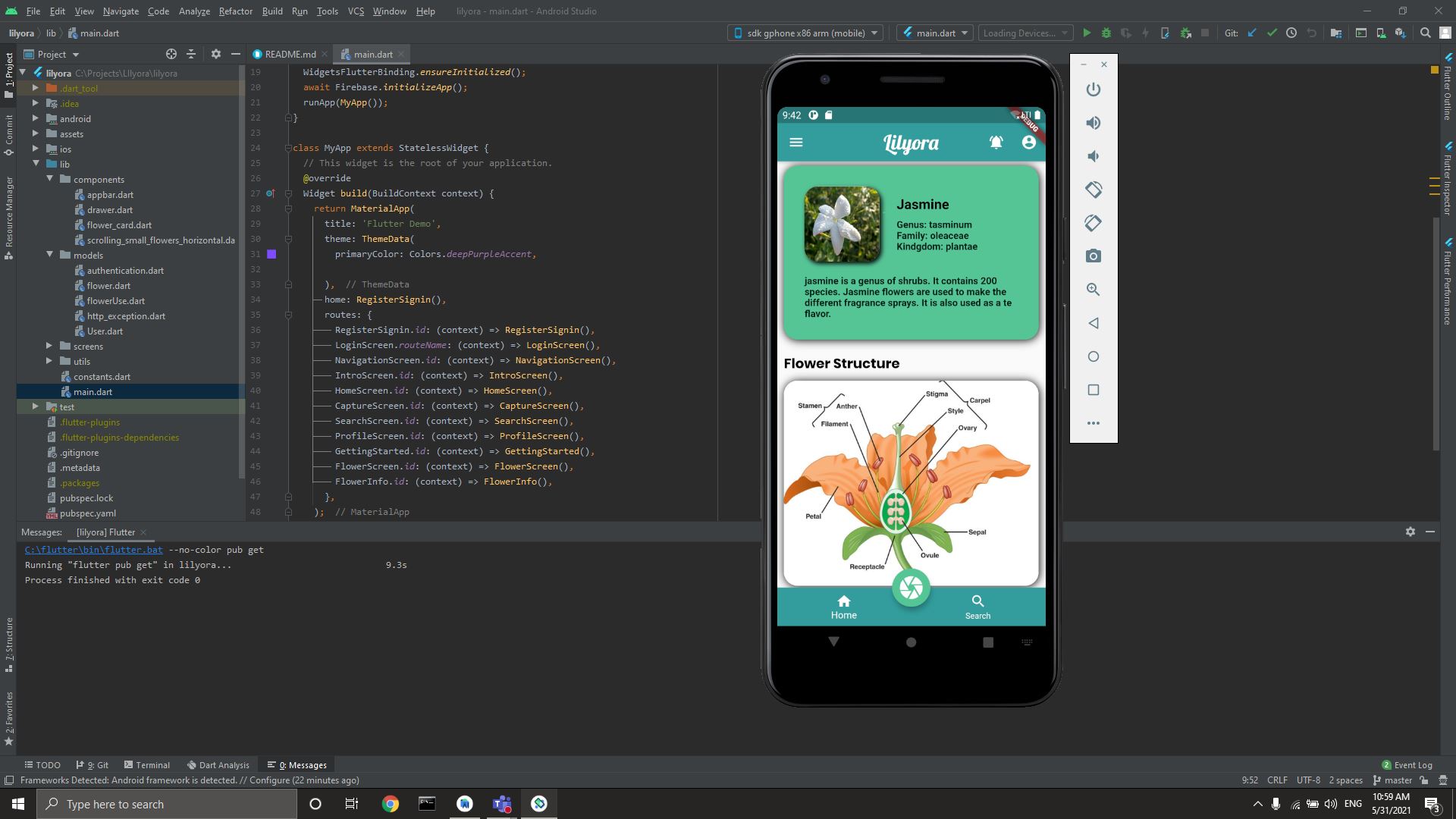Switch to README.md editor tab
This screenshot has height=819, width=1456.
(290, 54)
